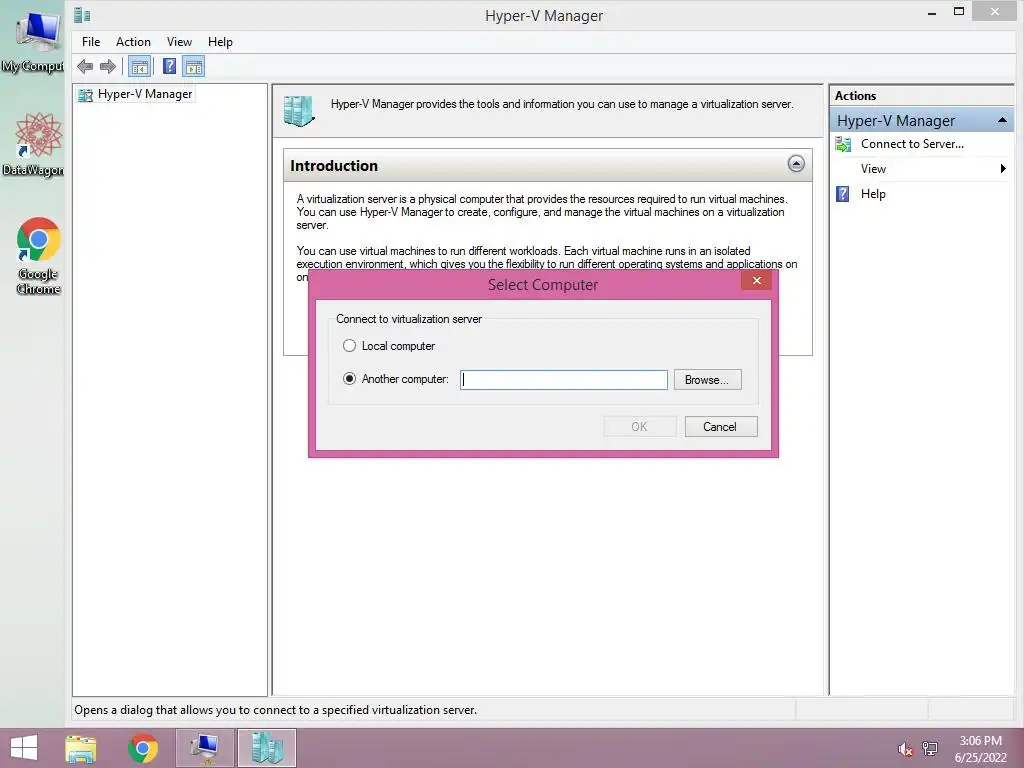
Task: Click the OK button in the dialog
Action: coord(639,426)
